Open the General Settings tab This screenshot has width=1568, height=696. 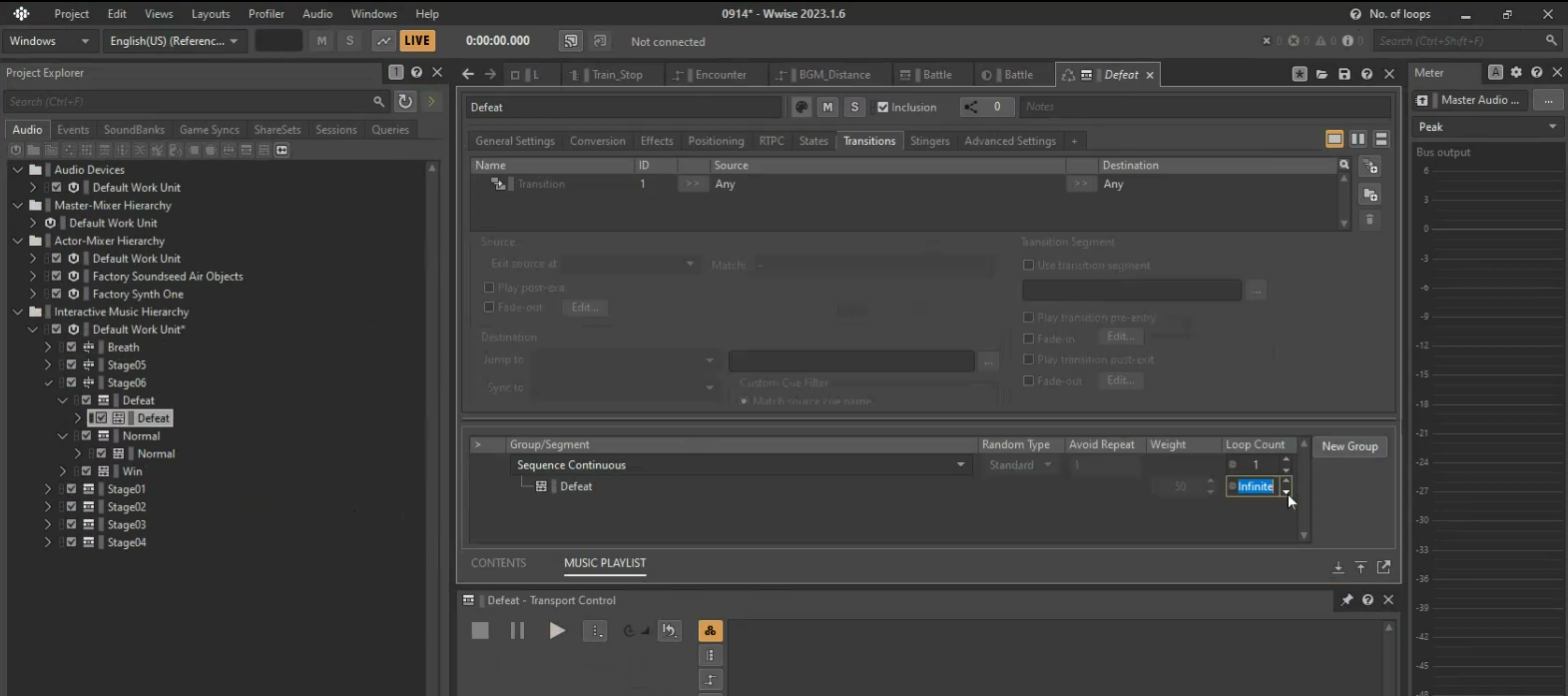coord(515,141)
